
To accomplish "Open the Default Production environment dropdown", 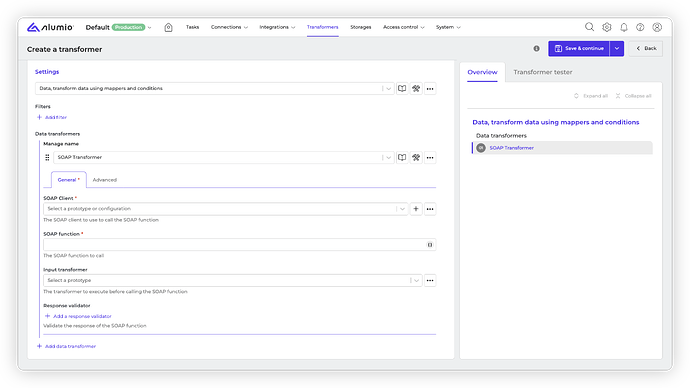I will (118, 27).
